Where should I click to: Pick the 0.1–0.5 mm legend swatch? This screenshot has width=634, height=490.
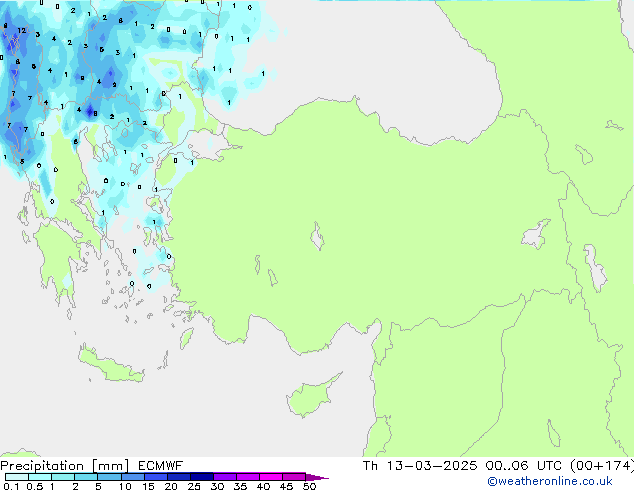click(x=17, y=477)
